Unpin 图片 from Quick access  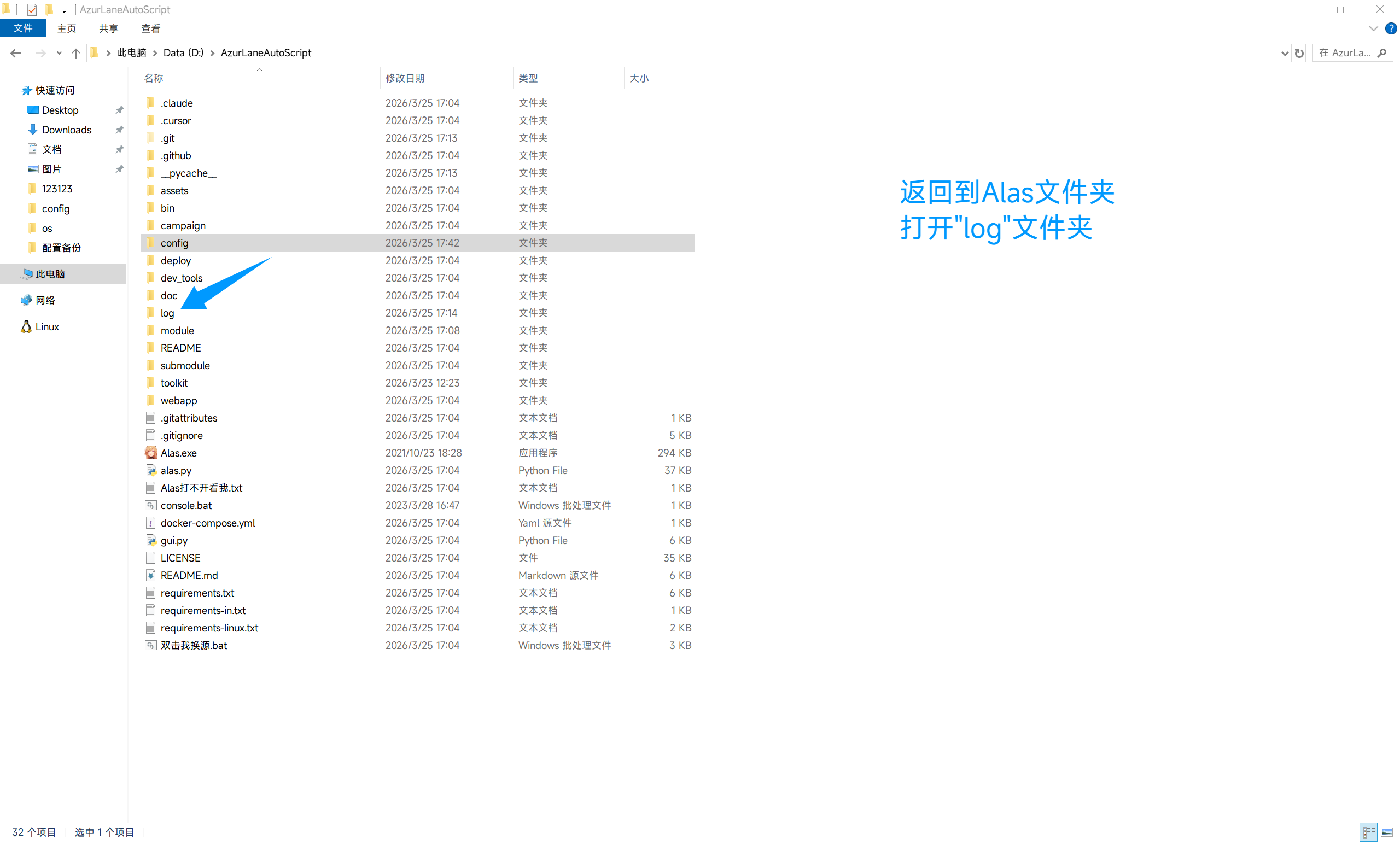tap(120, 168)
